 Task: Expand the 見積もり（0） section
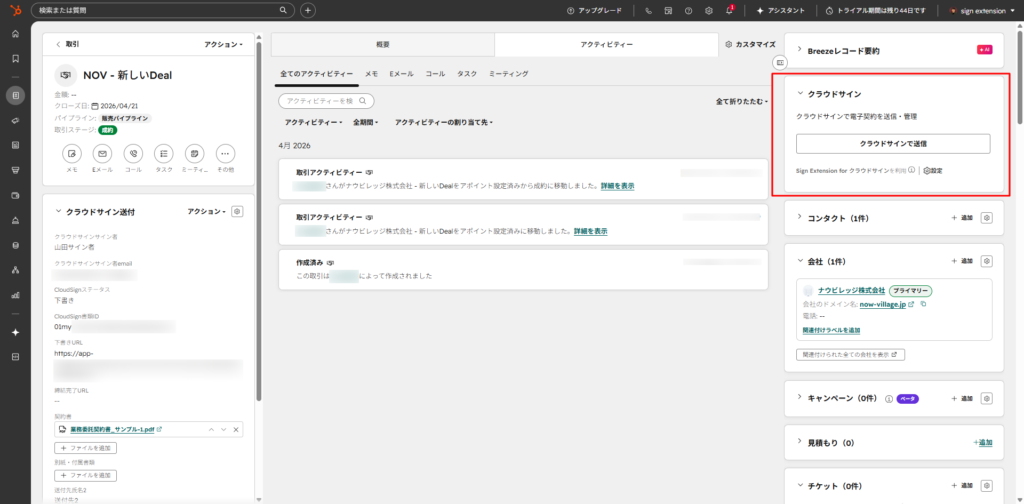tap(799, 442)
